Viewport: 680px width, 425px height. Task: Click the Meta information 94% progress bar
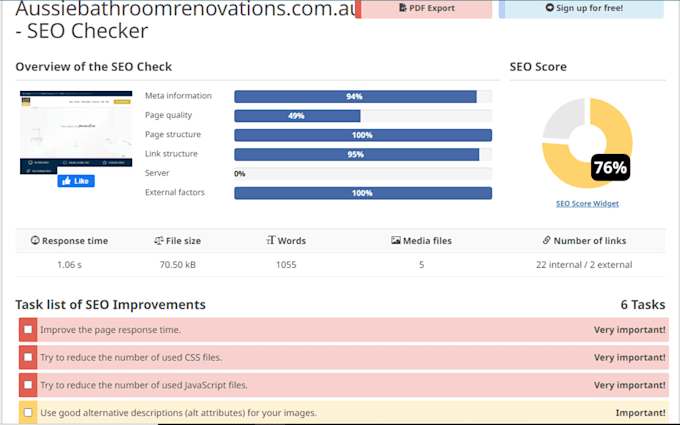(x=363, y=96)
